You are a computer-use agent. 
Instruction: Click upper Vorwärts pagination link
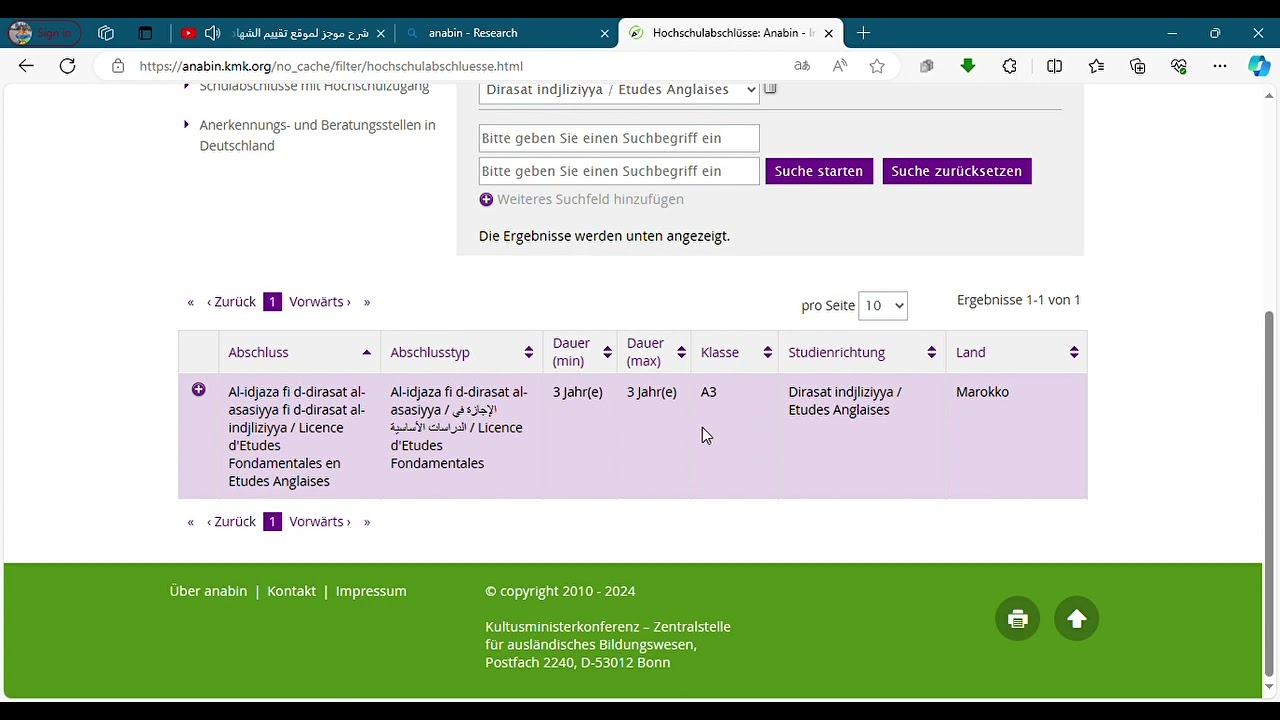tap(320, 302)
